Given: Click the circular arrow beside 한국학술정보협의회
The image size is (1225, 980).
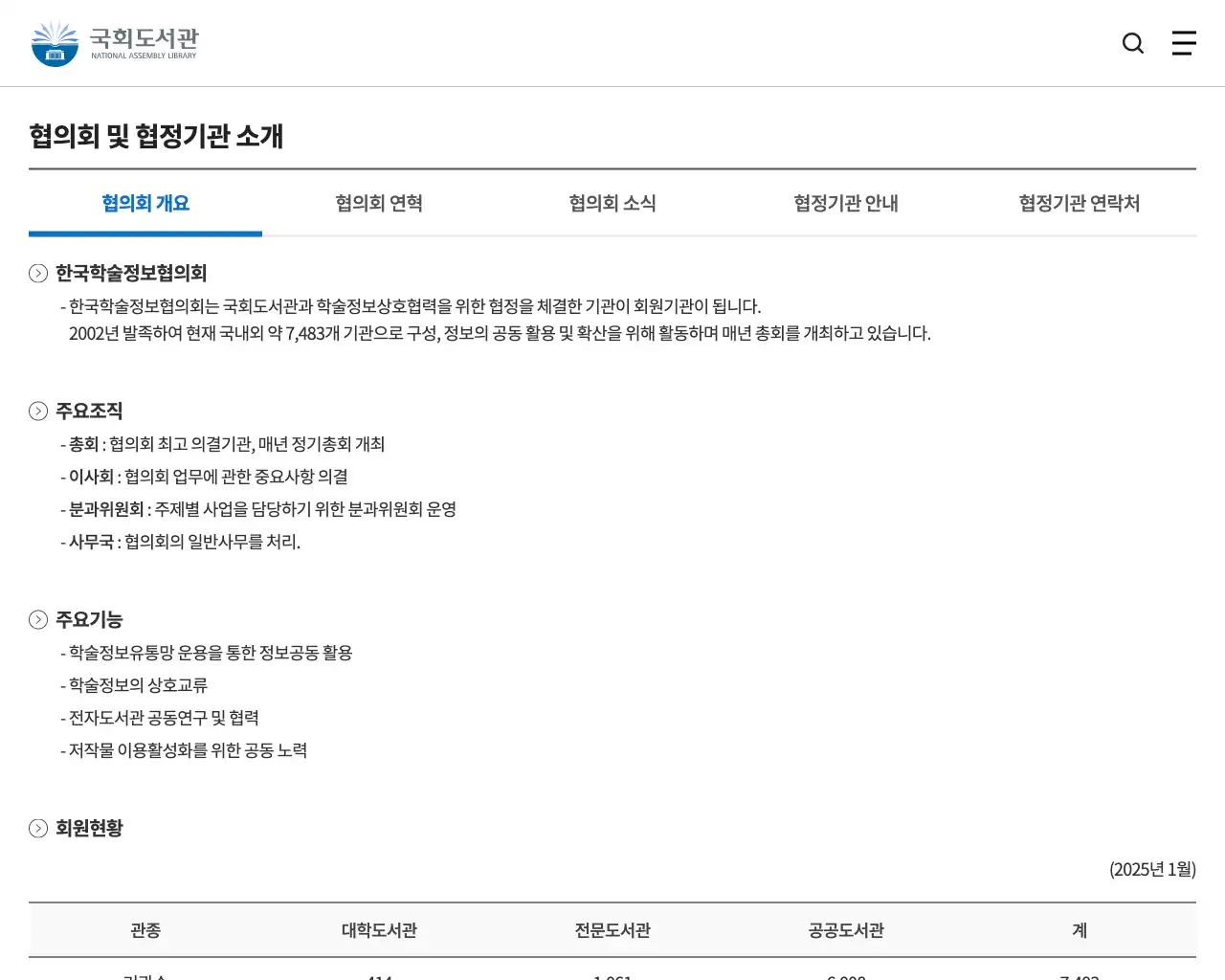Looking at the screenshot, I should (x=38, y=273).
